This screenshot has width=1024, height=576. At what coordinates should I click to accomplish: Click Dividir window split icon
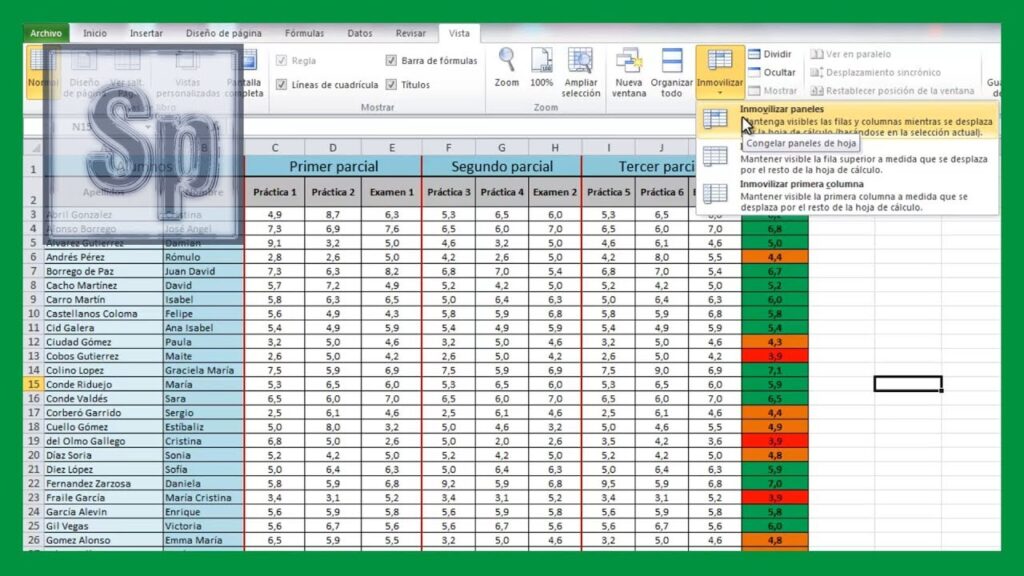(756, 54)
